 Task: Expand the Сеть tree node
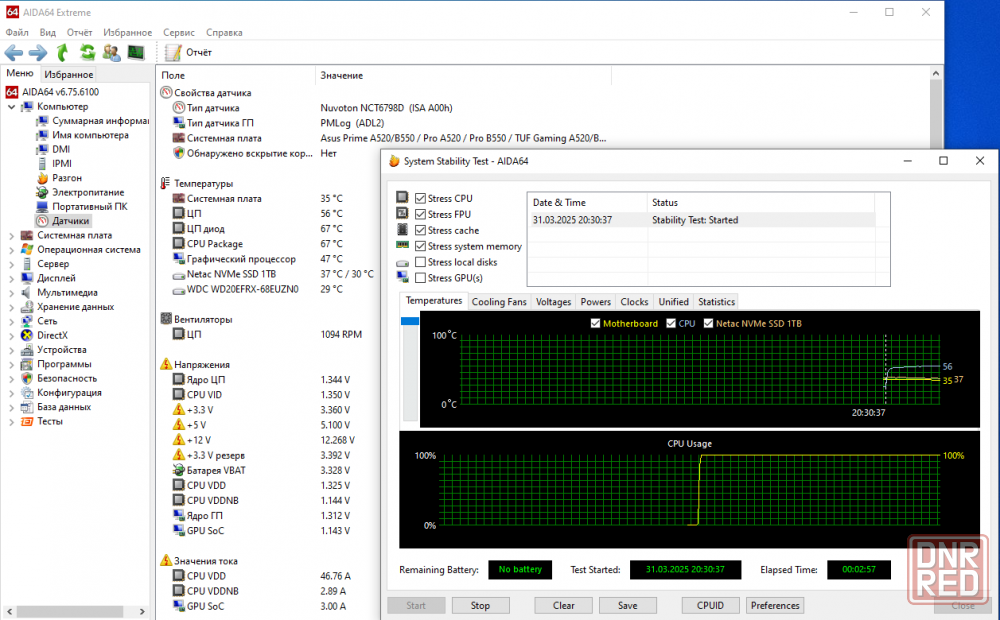(11, 321)
